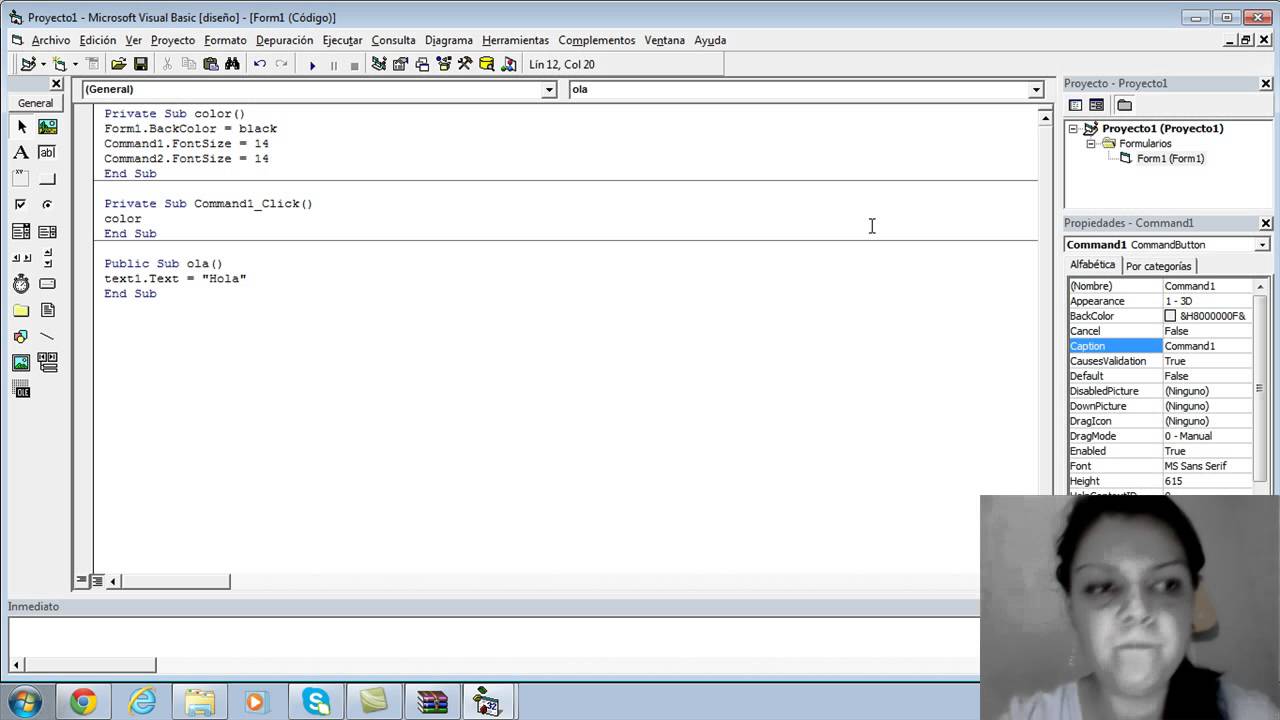Click View Object in the Project panel
This screenshot has height=720, width=1280.
[x=1096, y=105]
